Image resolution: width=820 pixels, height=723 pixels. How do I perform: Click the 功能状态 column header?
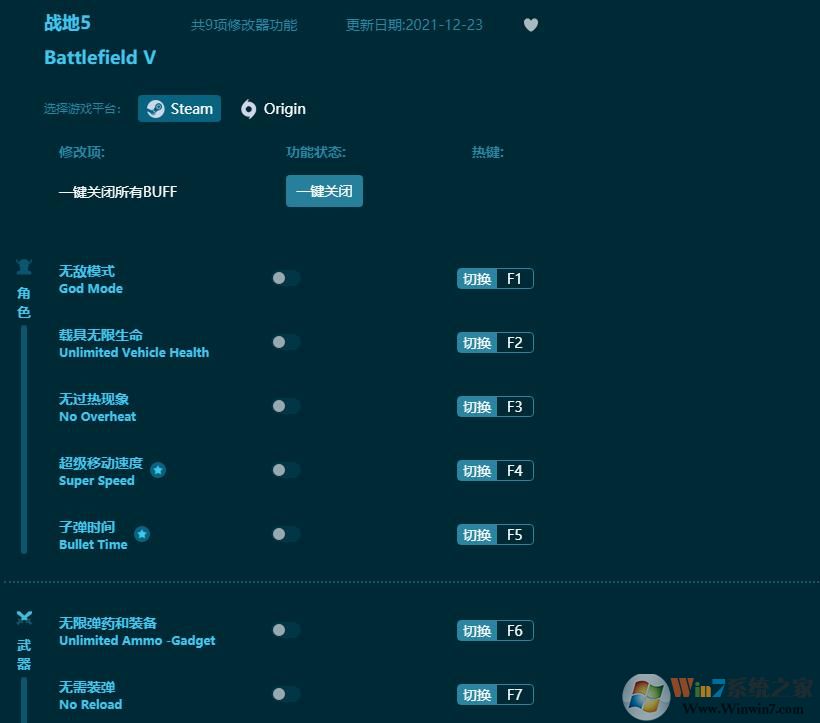coord(316,152)
